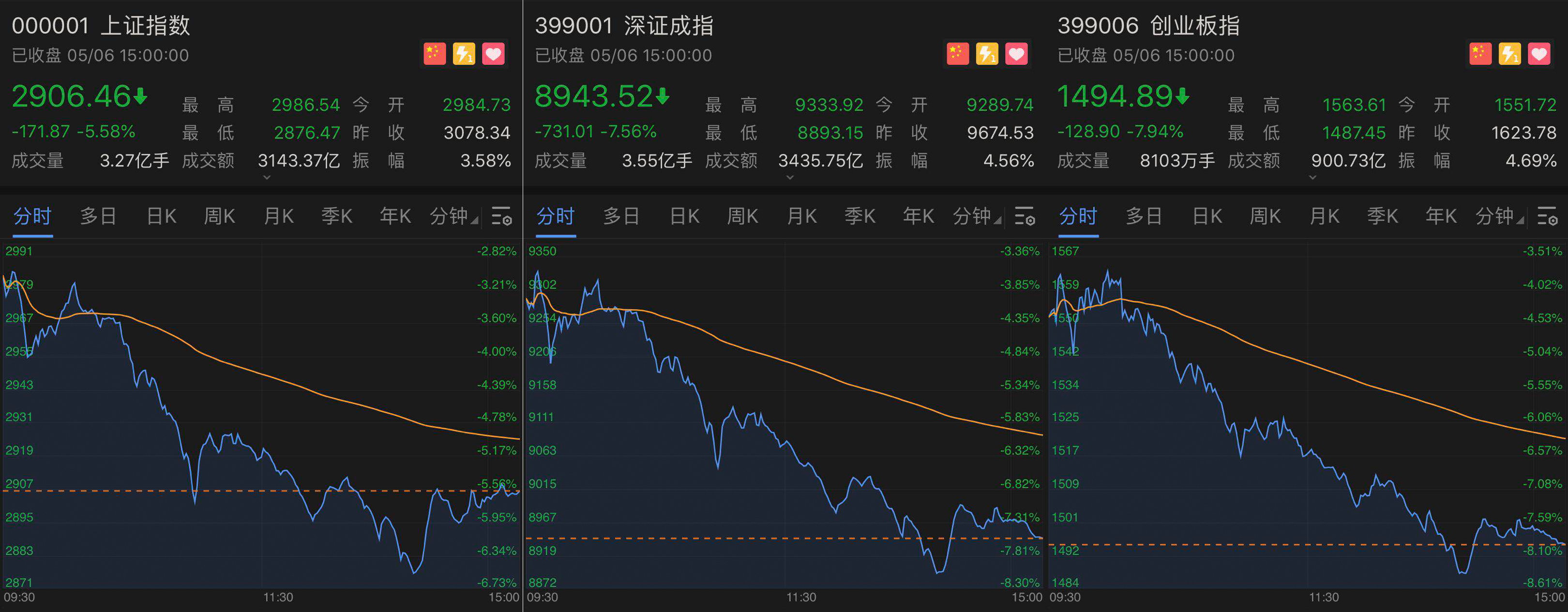Click inside 上证指数 intraday chart area
The image size is (1568, 612).
point(262,416)
